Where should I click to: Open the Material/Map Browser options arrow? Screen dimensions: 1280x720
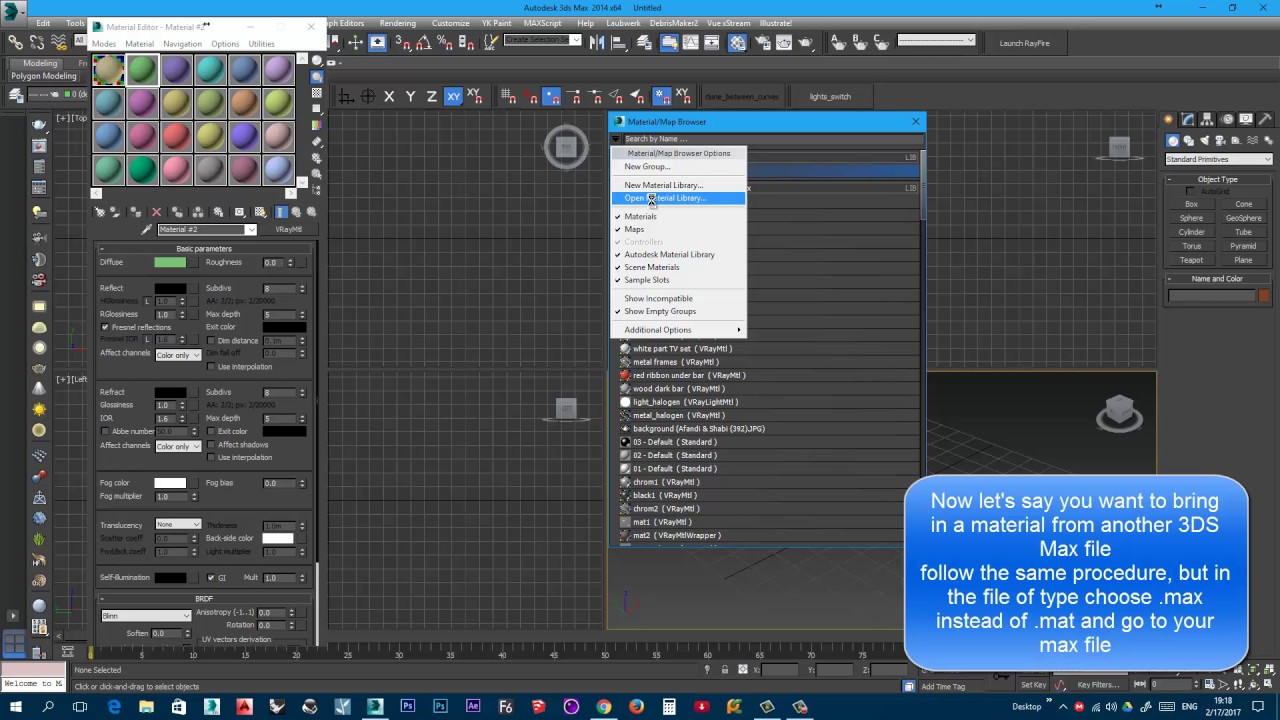click(616, 139)
